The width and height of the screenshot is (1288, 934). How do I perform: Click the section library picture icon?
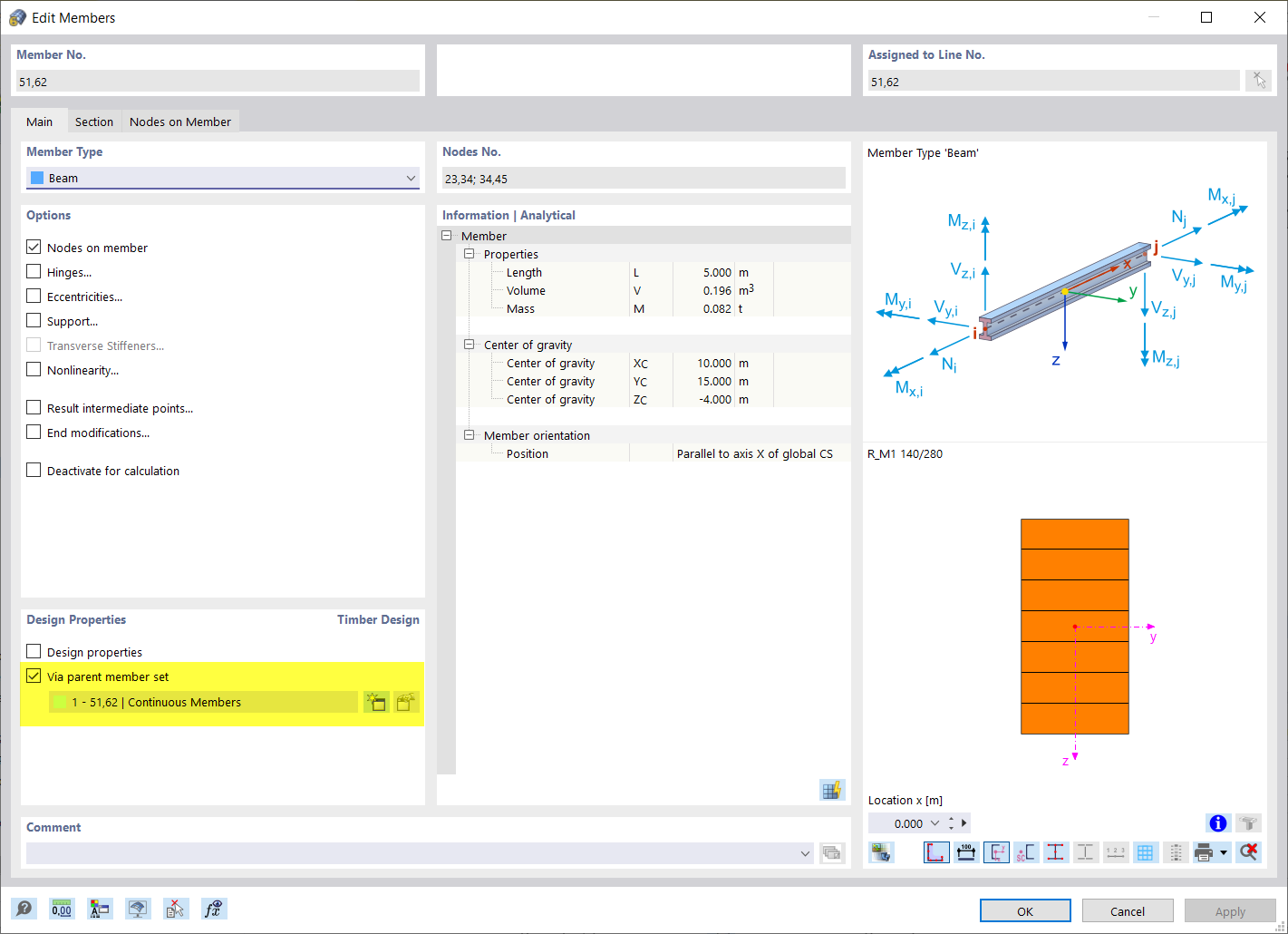coord(881,852)
